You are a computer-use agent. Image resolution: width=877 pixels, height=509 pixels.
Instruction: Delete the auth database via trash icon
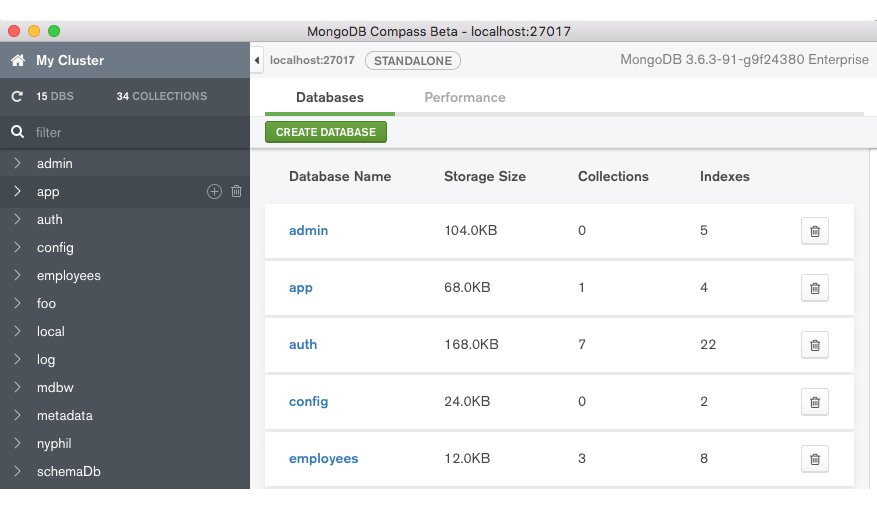[814, 345]
